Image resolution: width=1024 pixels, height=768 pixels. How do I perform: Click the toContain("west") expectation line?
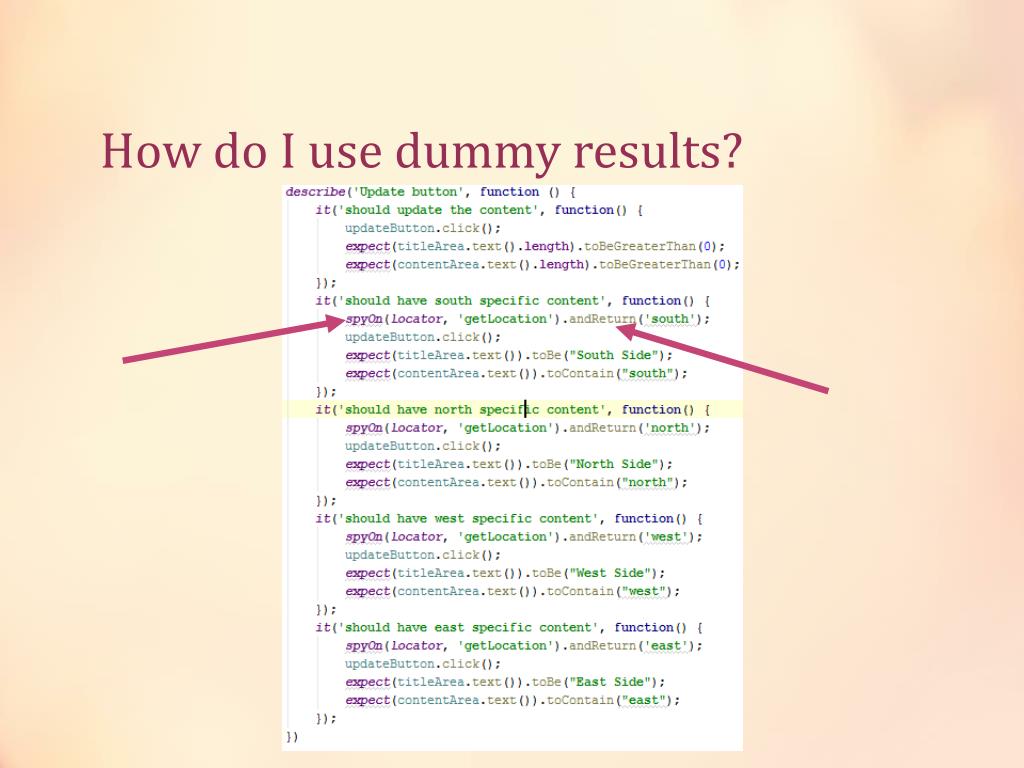tap(513, 591)
